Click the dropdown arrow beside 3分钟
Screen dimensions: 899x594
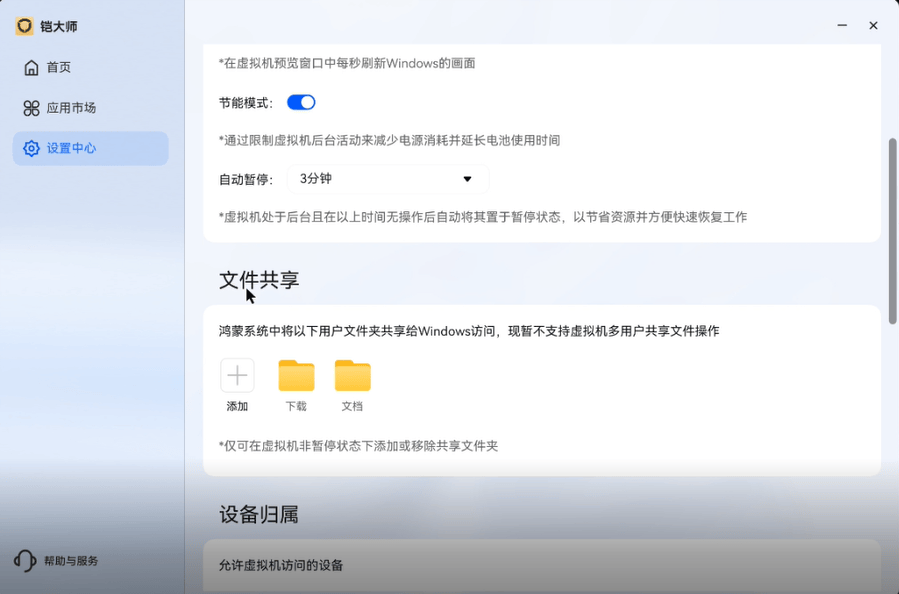[467, 179]
